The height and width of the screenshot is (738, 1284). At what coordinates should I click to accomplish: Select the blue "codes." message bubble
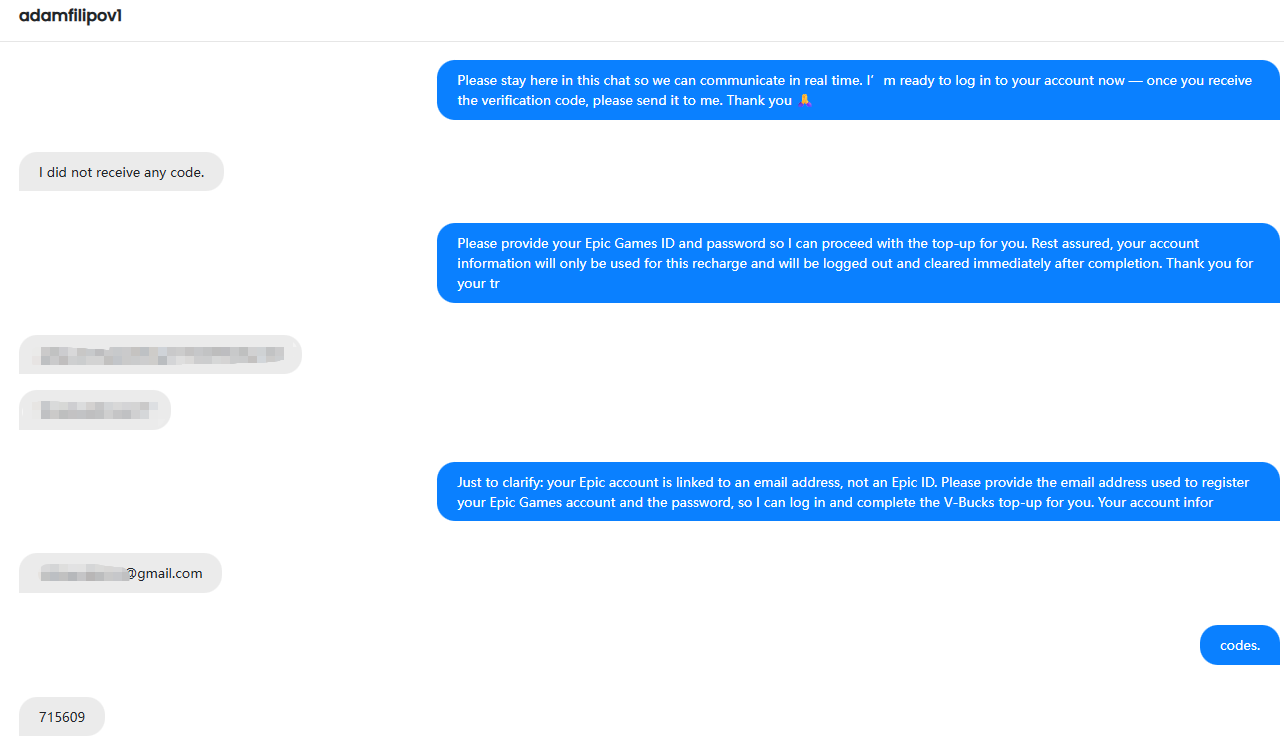[1240, 645]
